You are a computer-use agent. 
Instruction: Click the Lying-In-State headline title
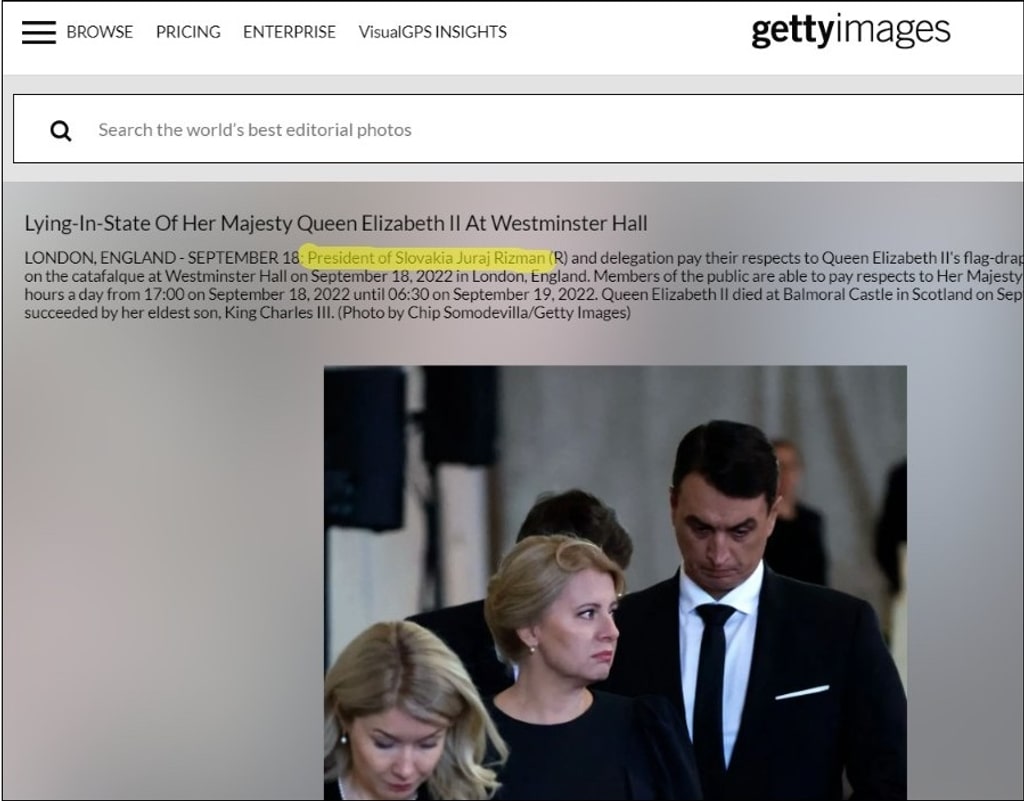pos(336,223)
